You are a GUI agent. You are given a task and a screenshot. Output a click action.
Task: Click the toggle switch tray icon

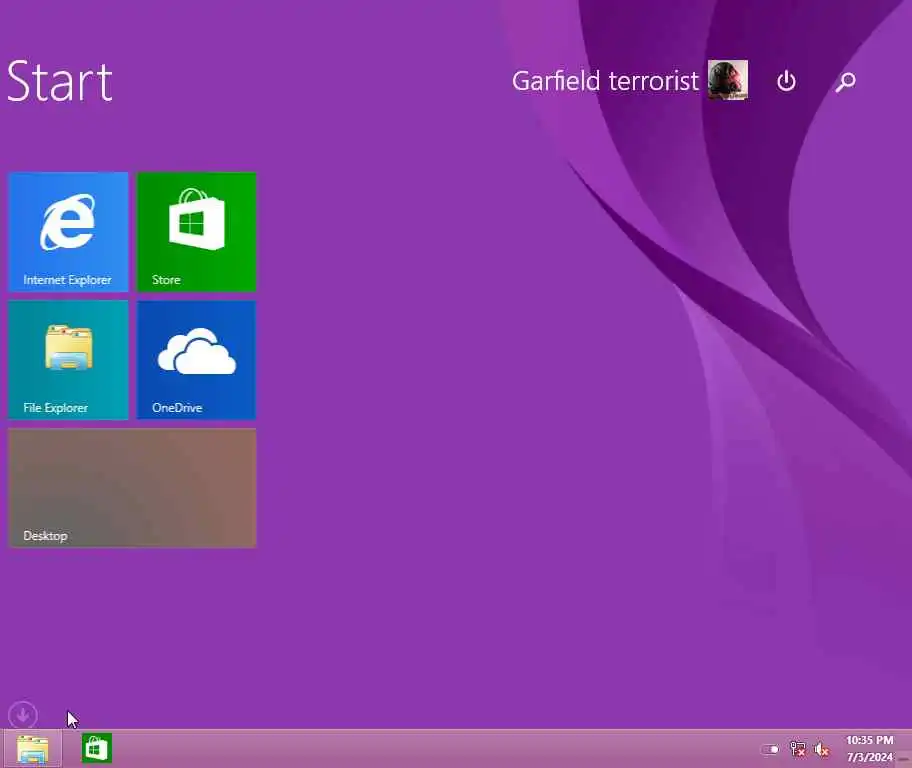click(x=770, y=749)
